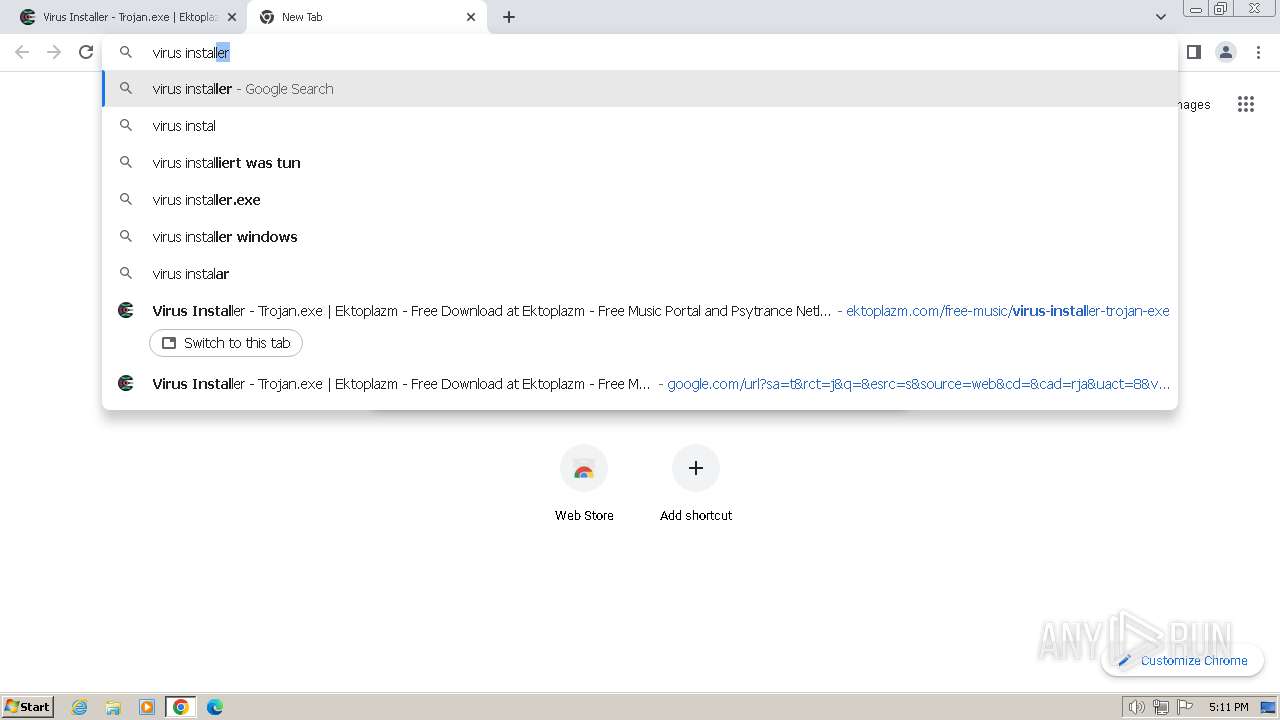Open Chrome's three-dot menu

1258,52
